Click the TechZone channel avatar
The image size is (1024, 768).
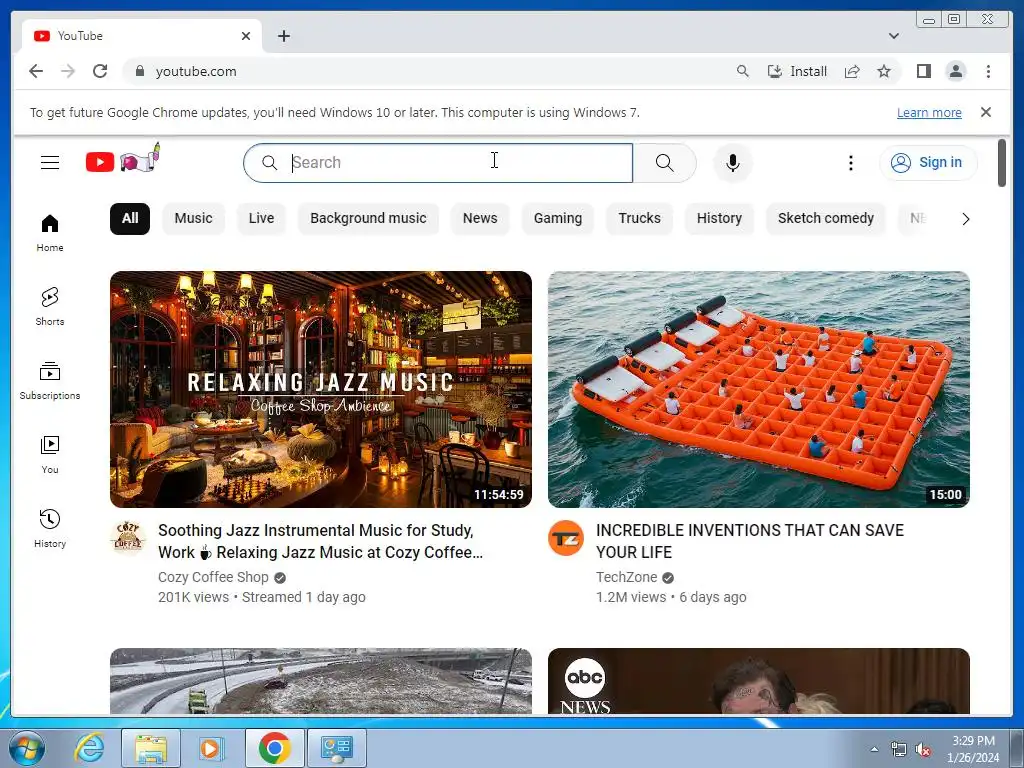pos(566,537)
